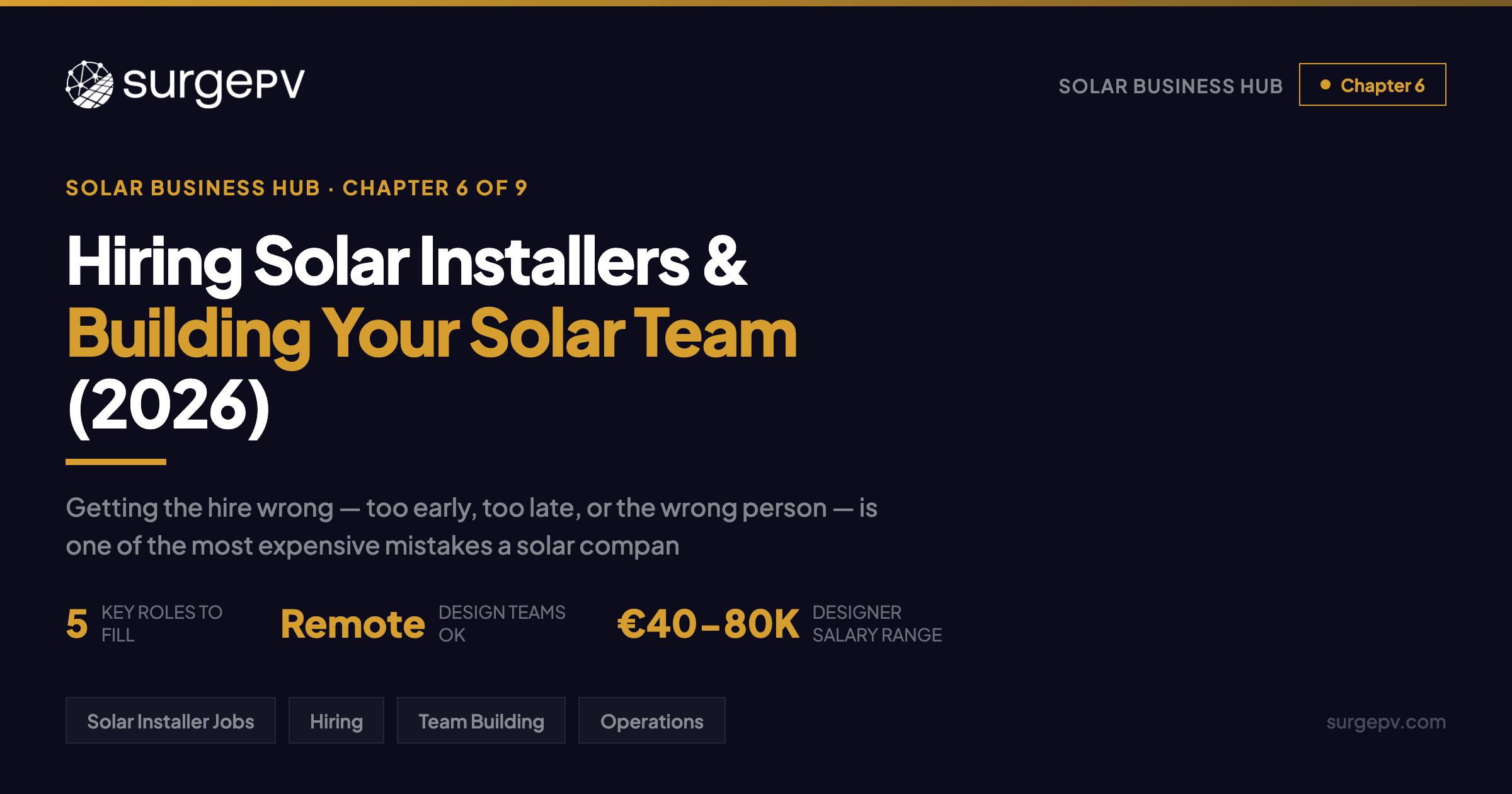Enable the "Operations" tag filter
1512x794 pixels.
point(652,720)
